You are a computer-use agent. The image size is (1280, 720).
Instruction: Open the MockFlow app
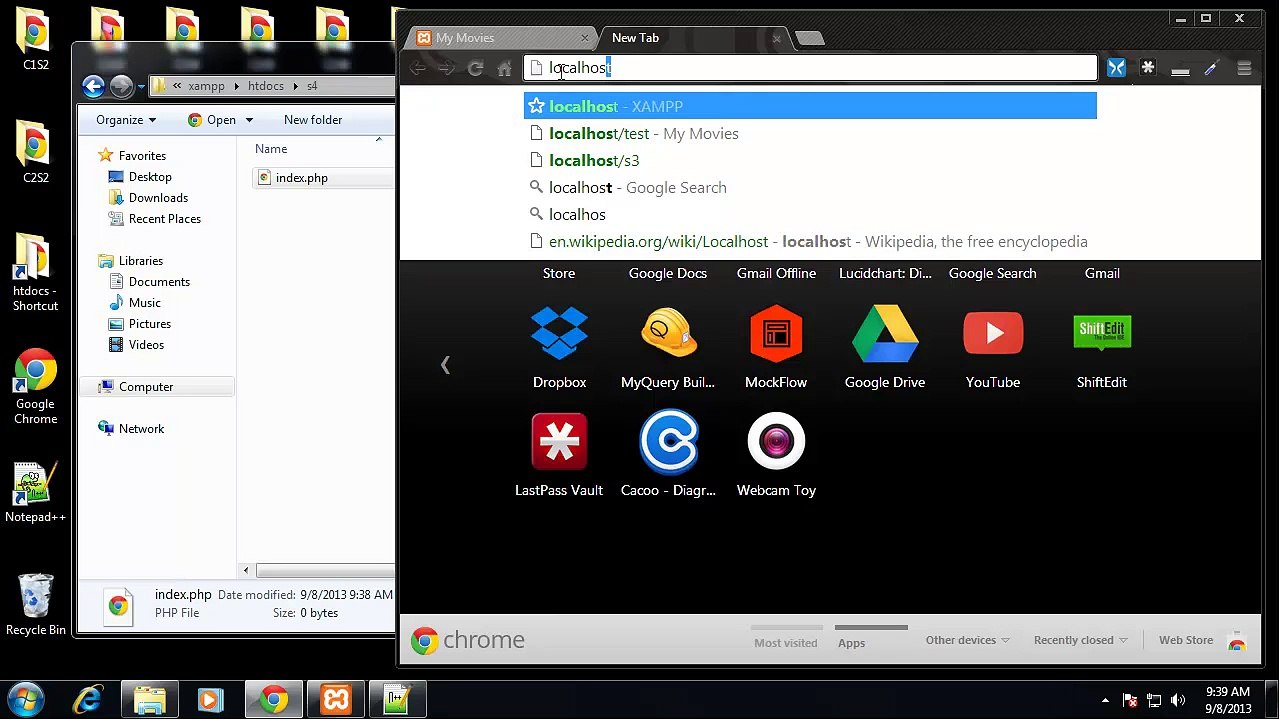[776, 335]
